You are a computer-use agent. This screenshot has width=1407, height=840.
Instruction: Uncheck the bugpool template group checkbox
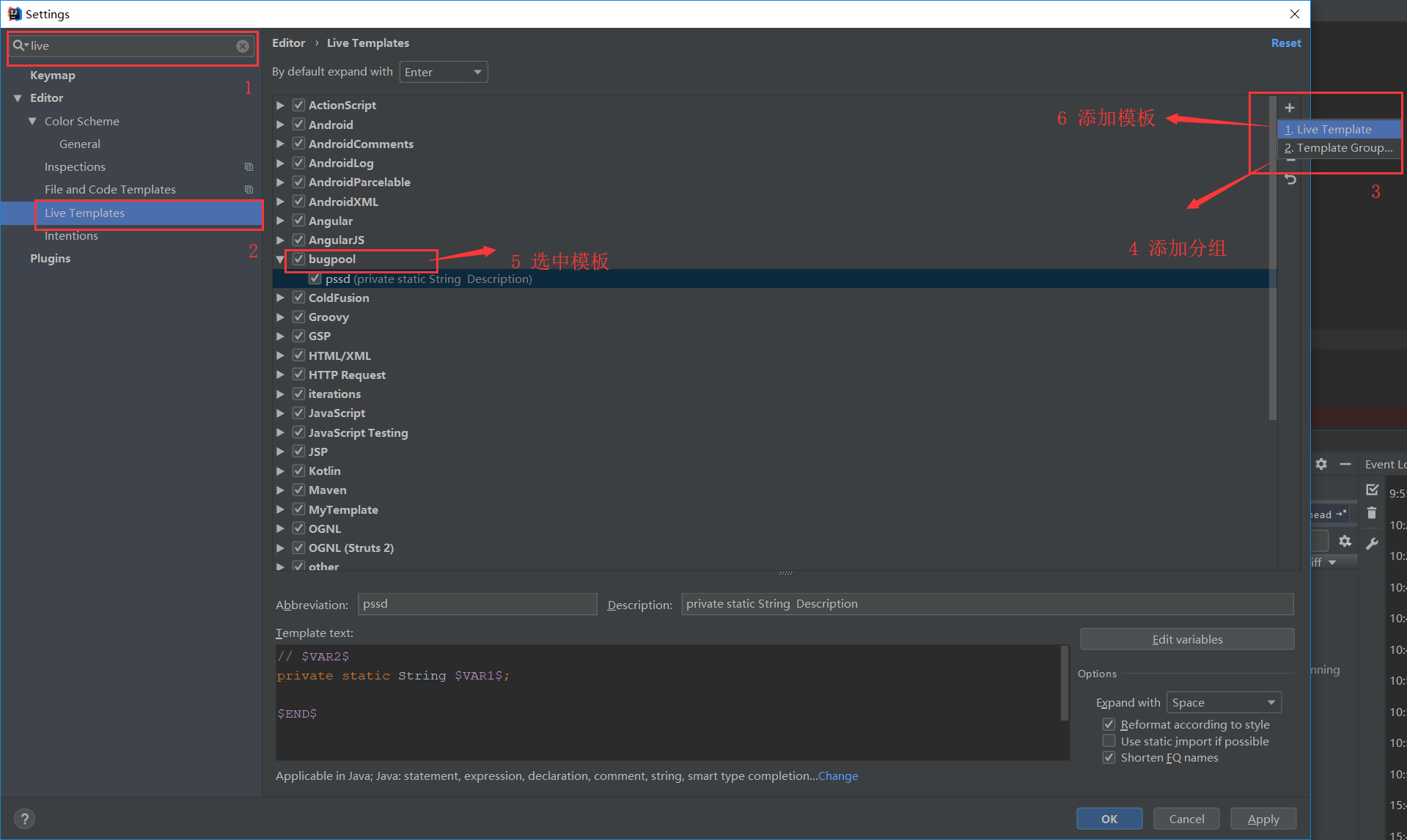coord(298,259)
